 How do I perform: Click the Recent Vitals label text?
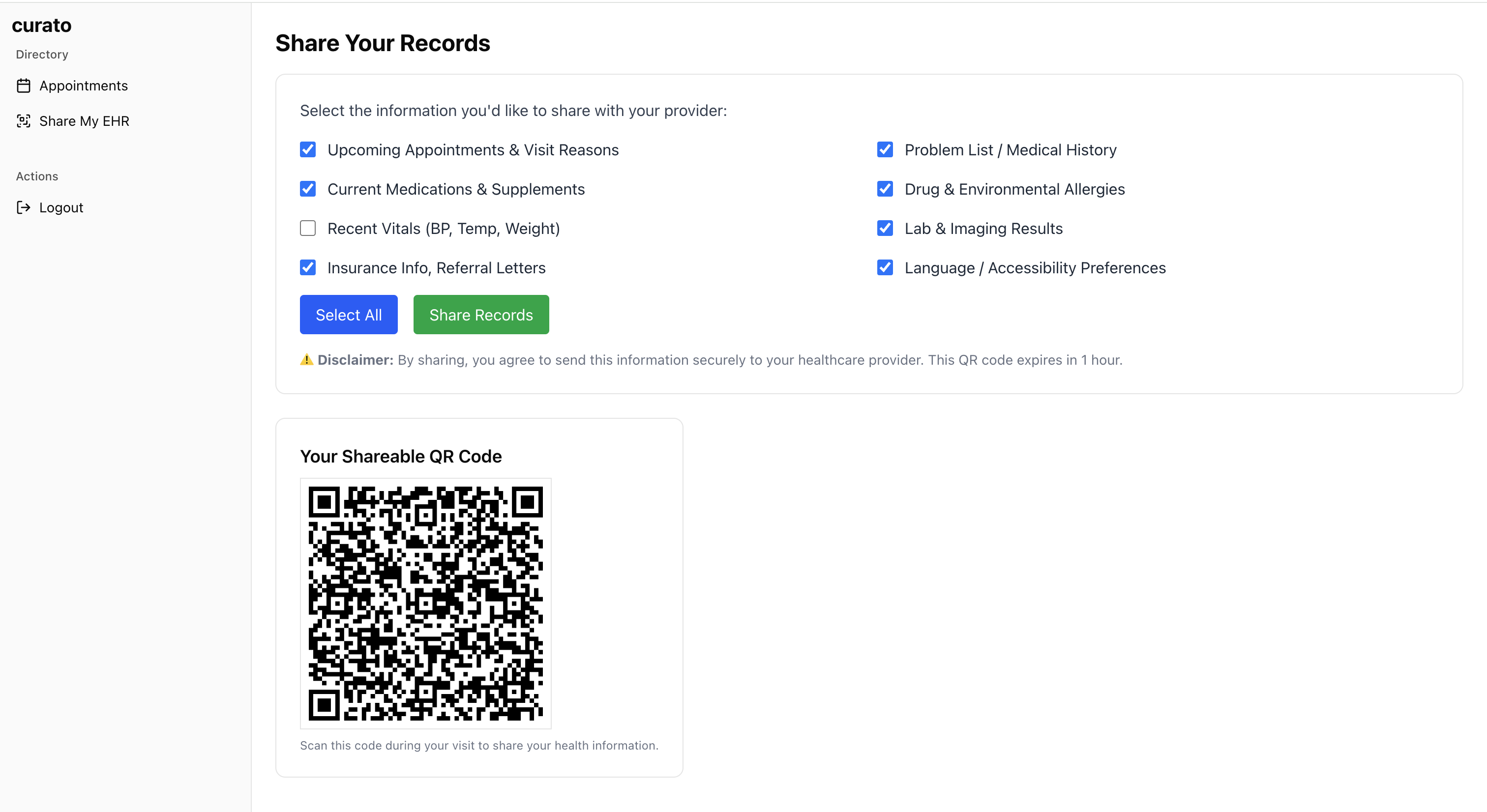pos(444,229)
